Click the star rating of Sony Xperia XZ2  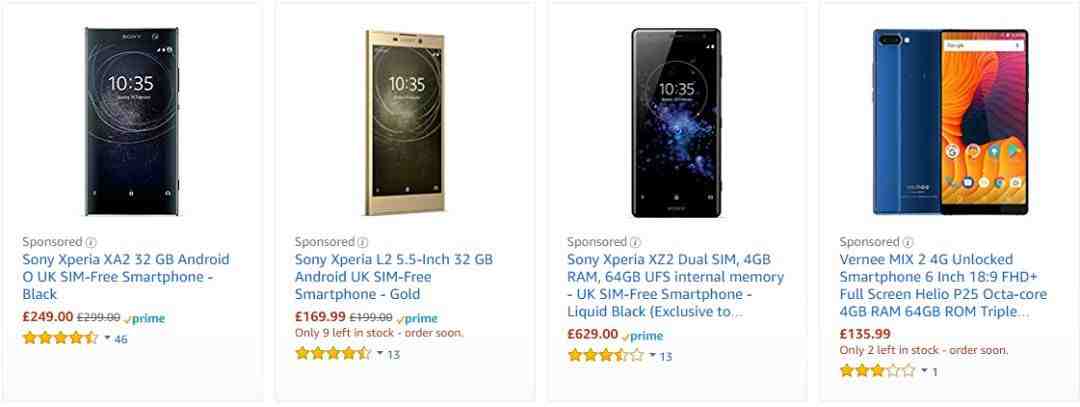[x=605, y=356]
